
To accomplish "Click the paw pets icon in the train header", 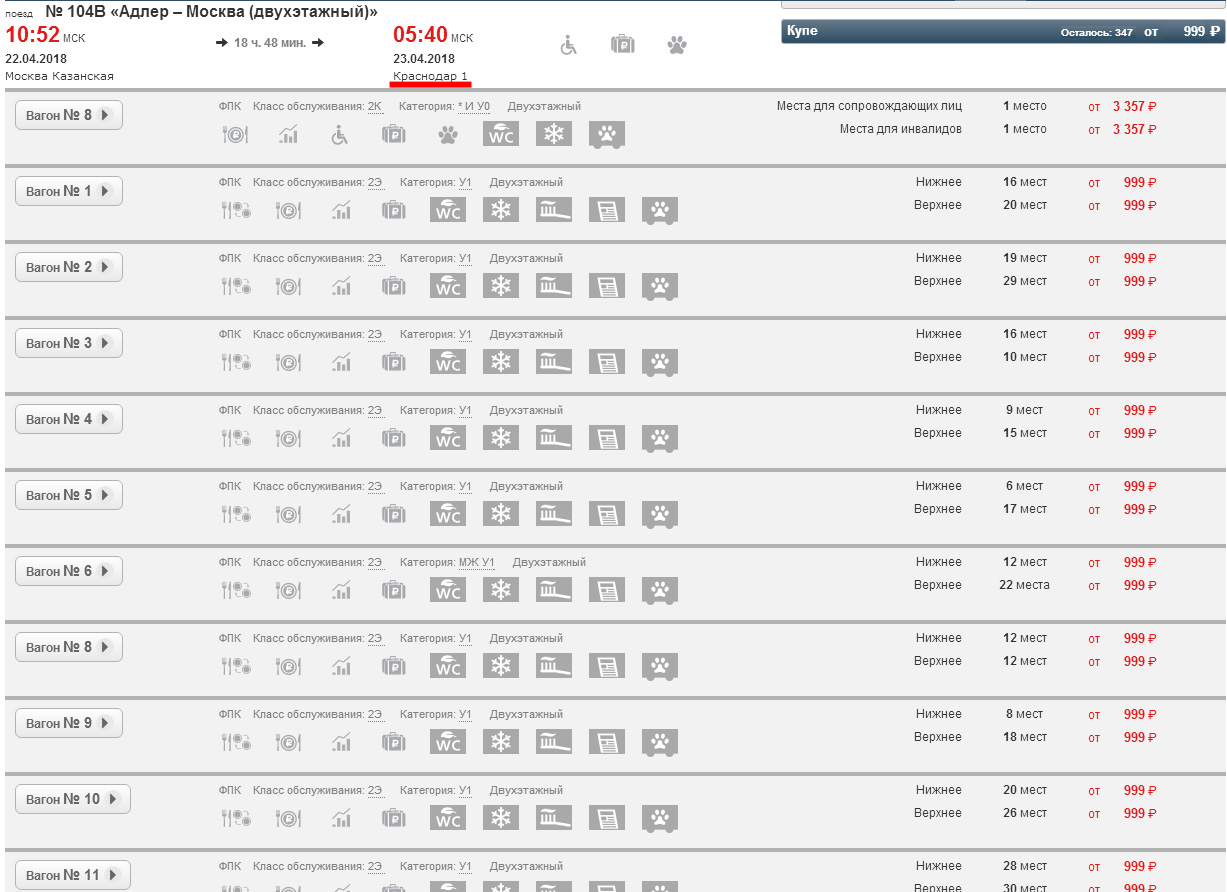I will pyautogui.click(x=677, y=45).
